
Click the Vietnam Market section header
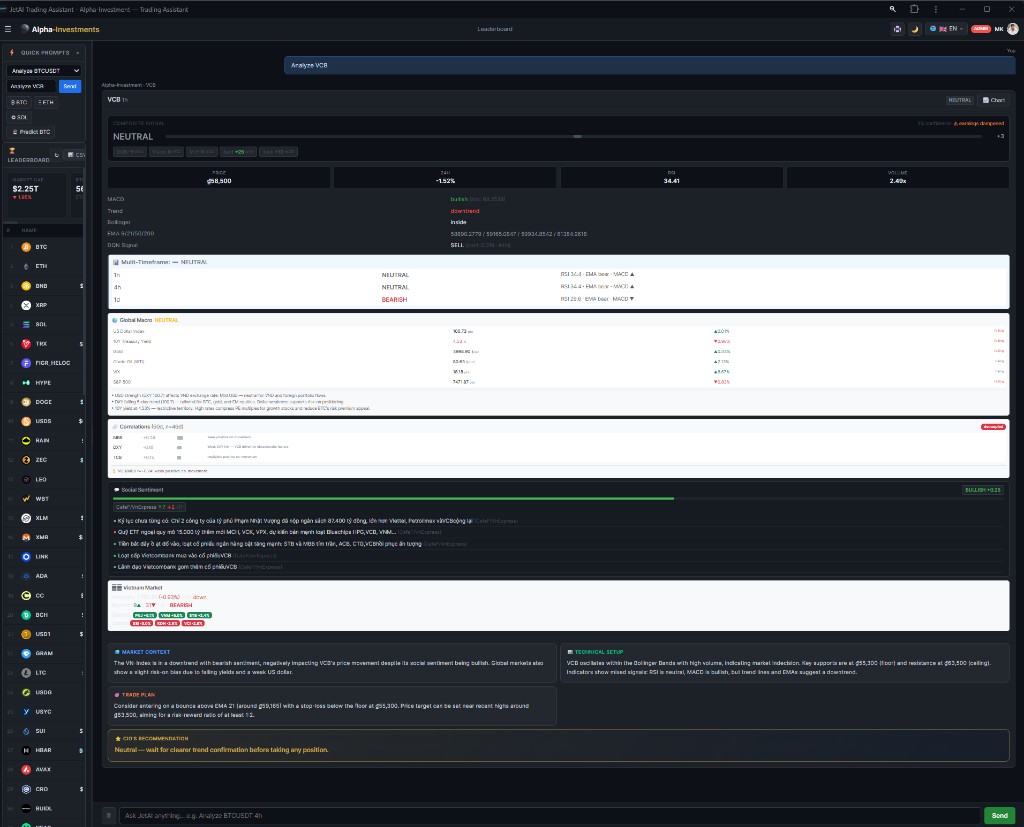558,588
